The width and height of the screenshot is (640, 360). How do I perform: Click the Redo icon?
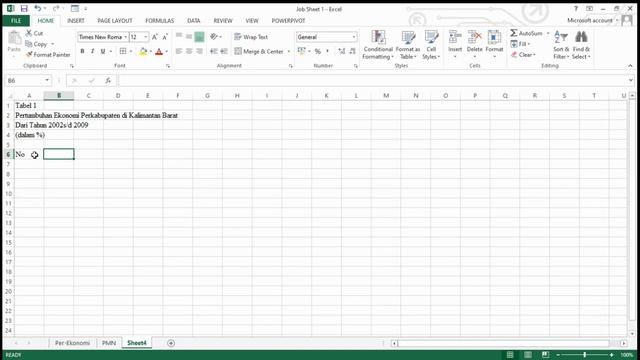56,9
